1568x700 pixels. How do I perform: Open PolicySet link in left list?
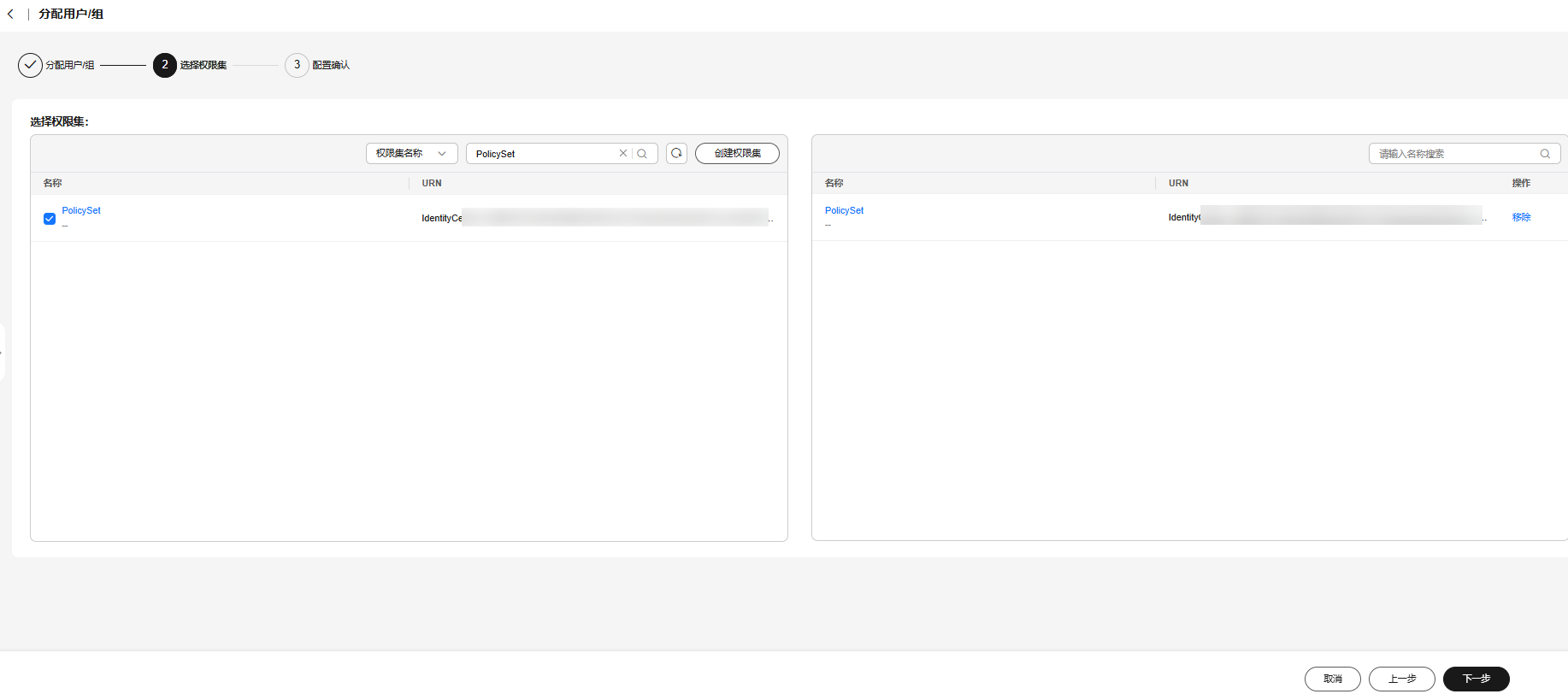[x=81, y=210]
